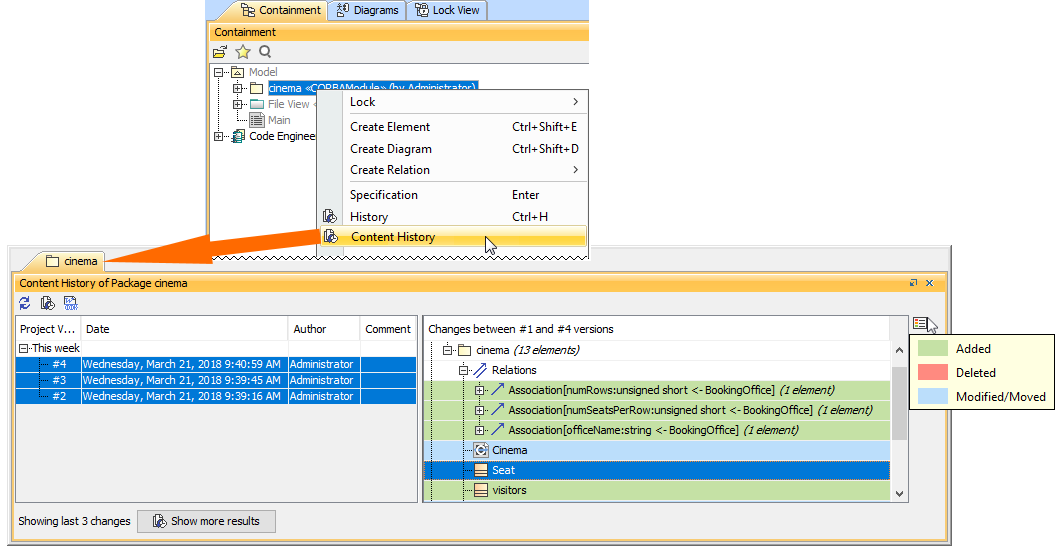Click the Code Engineering Sets icon
Screen dimensions: 1056x546
238,137
